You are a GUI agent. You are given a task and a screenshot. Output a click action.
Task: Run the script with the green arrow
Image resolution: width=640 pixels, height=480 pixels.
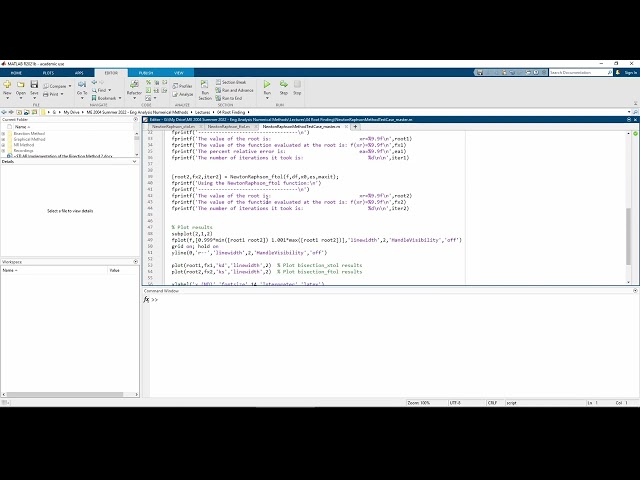click(x=267, y=84)
